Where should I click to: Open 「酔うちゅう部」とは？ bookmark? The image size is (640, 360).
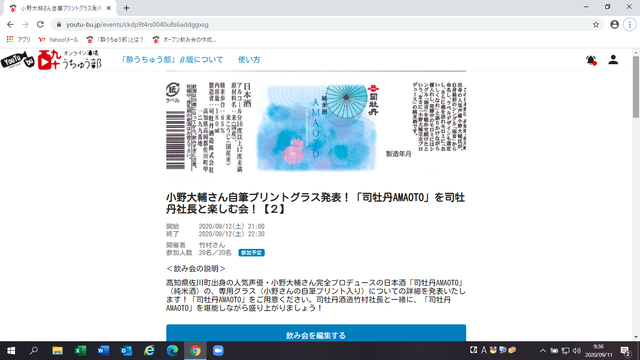click(x=115, y=40)
